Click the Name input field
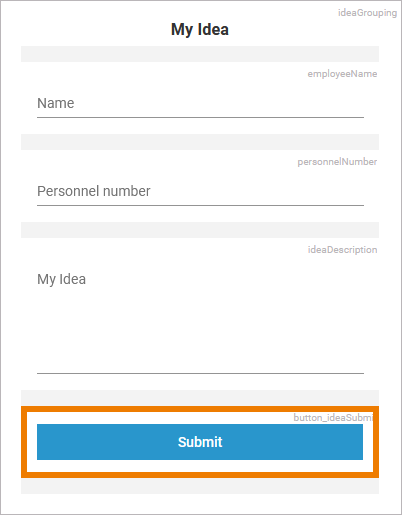 [x=200, y=104]
